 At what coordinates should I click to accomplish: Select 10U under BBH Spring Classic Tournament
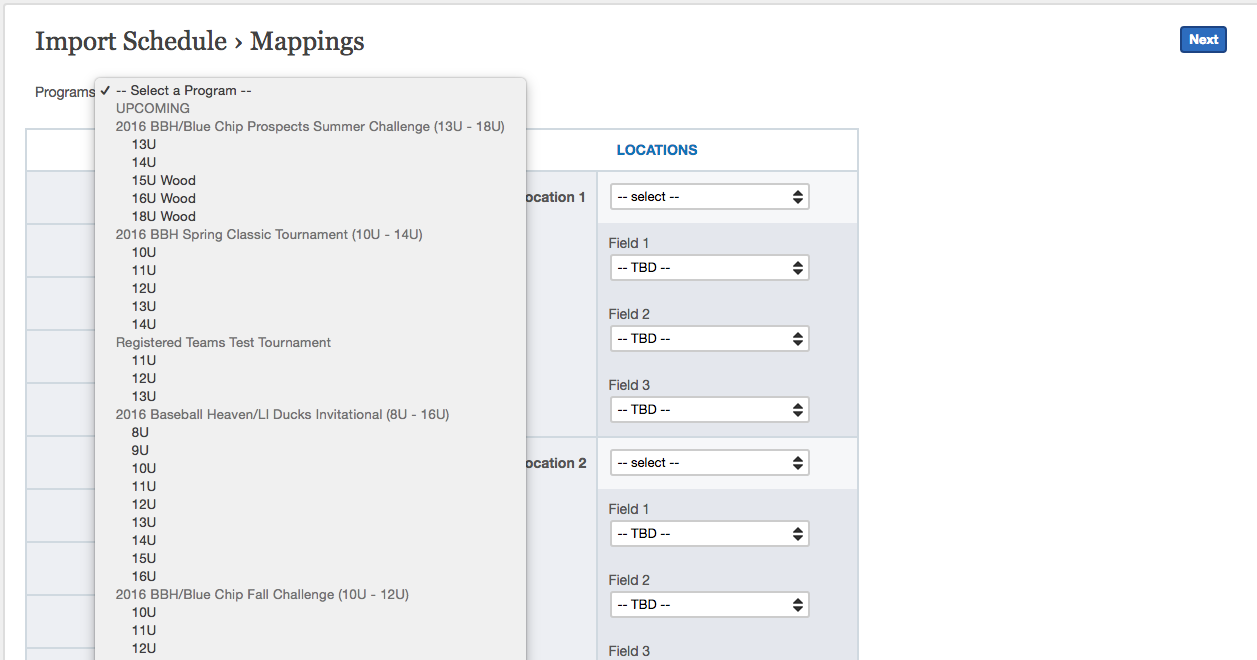[x=310, y=252]
